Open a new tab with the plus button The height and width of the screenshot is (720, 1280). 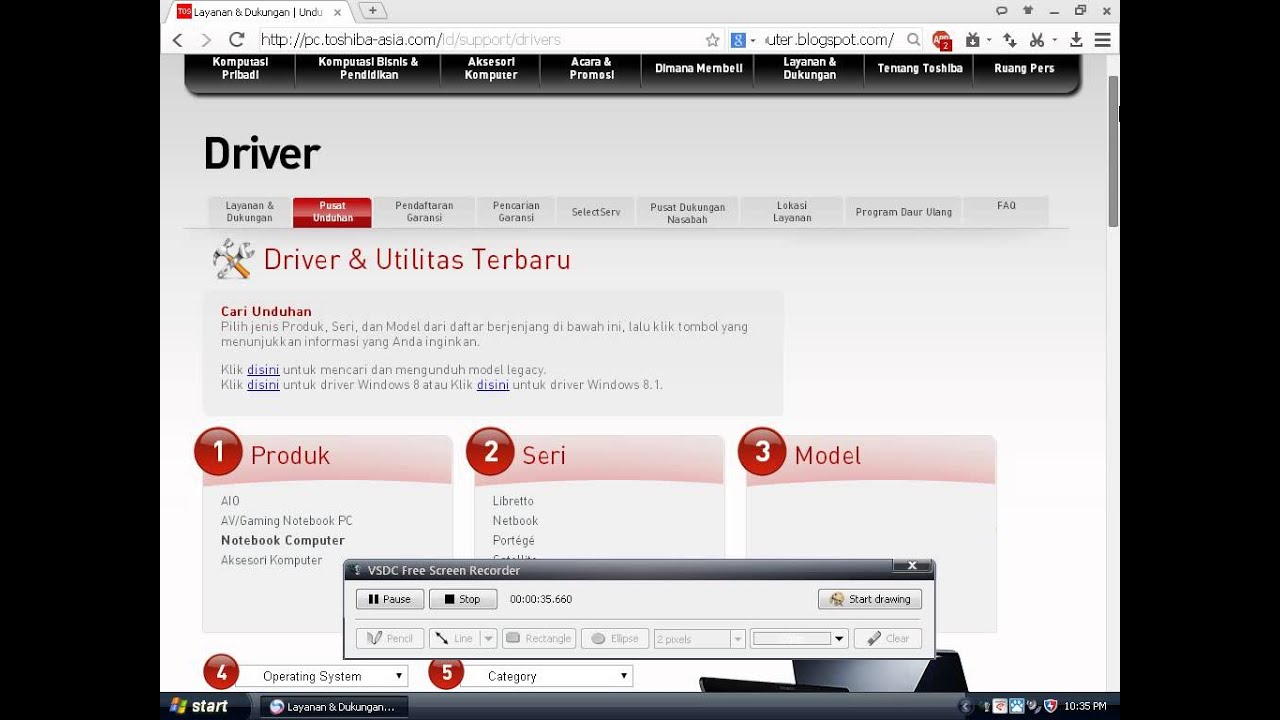(372, 11)
